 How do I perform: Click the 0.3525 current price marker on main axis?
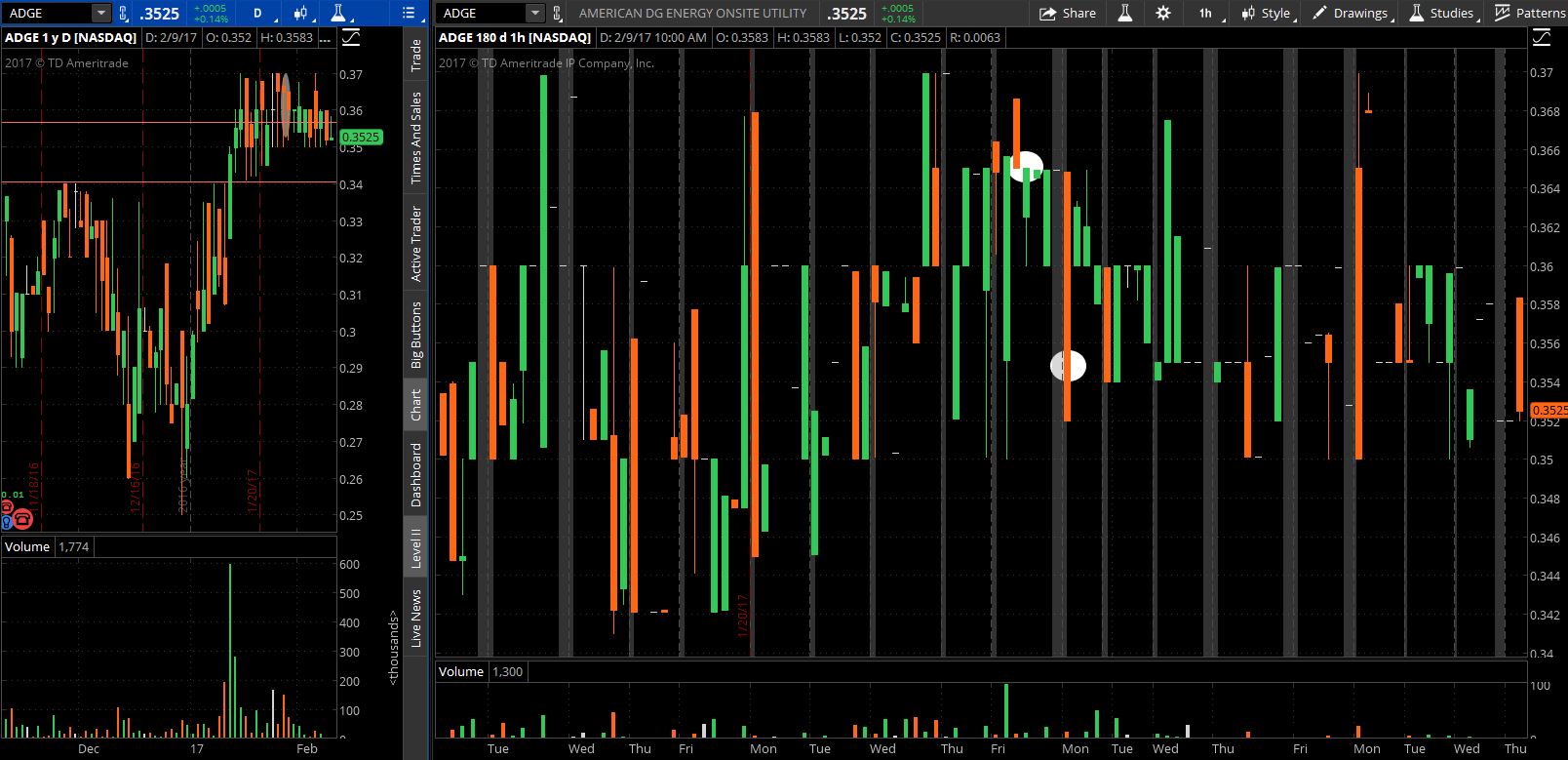[x=1548, y=410]
